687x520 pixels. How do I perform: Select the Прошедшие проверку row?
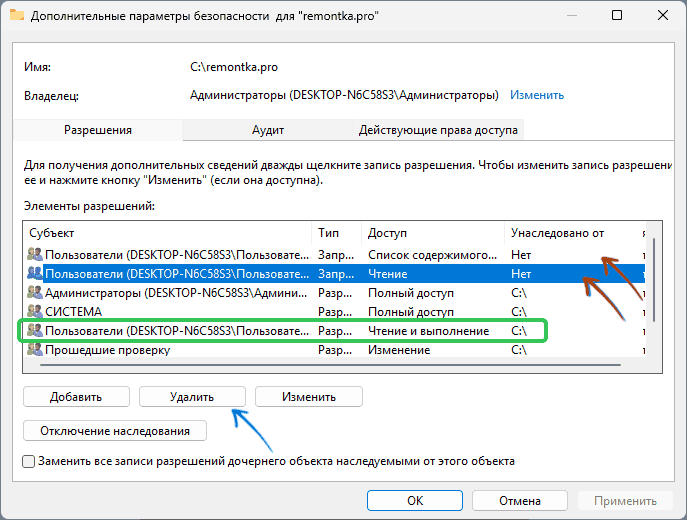click(x=335, y=350)
